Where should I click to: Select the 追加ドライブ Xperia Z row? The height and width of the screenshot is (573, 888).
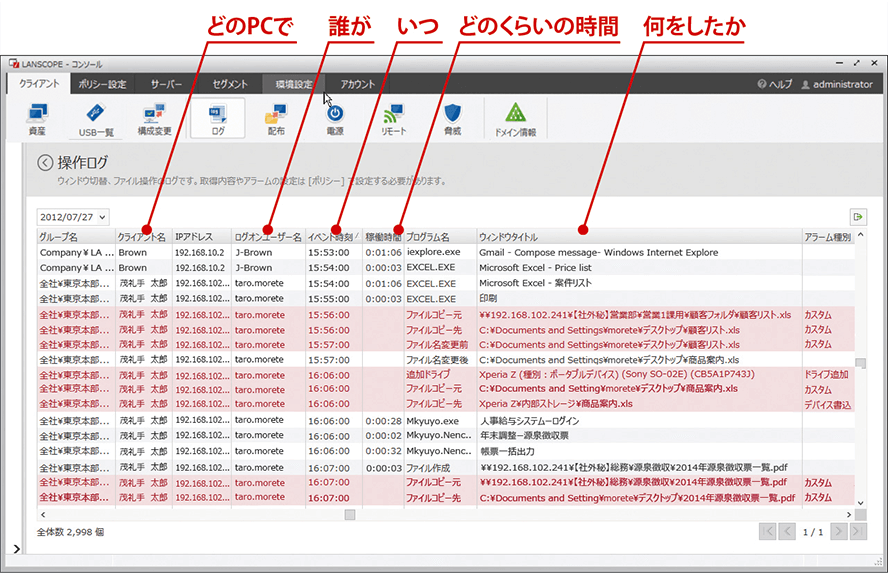point(446,375)
